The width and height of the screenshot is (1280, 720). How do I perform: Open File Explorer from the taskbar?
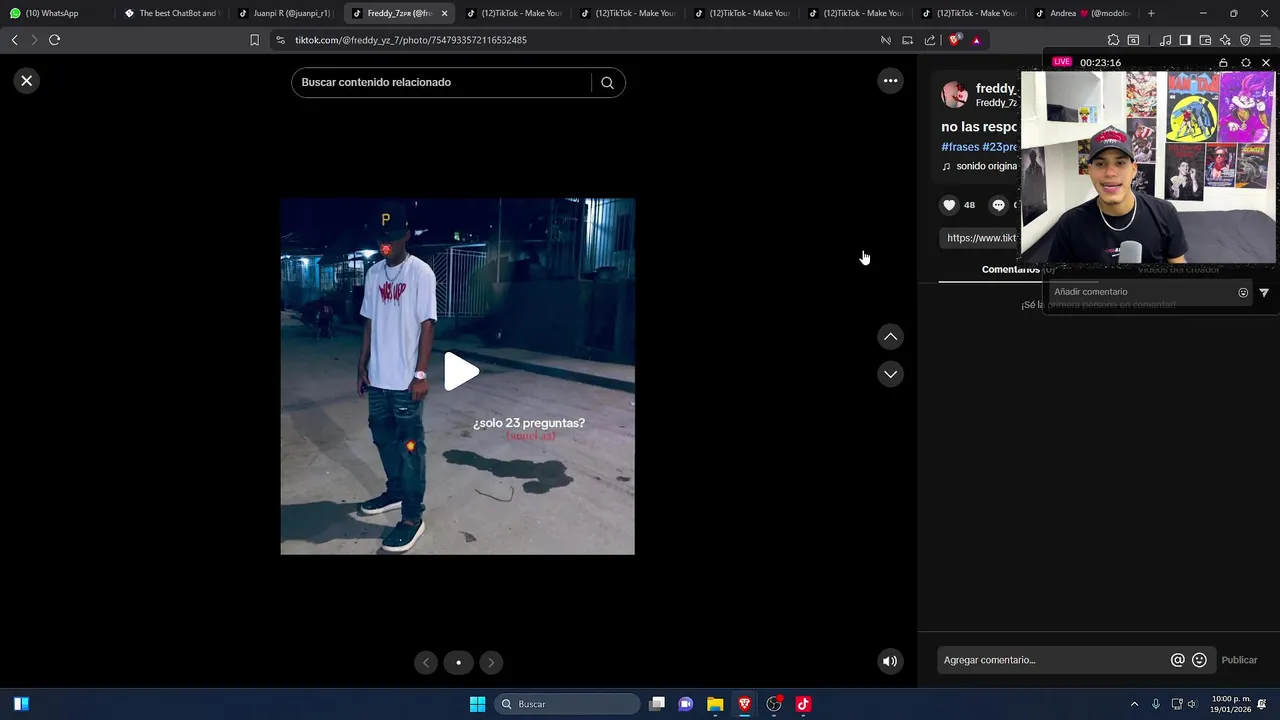click(x=715, y=704)
